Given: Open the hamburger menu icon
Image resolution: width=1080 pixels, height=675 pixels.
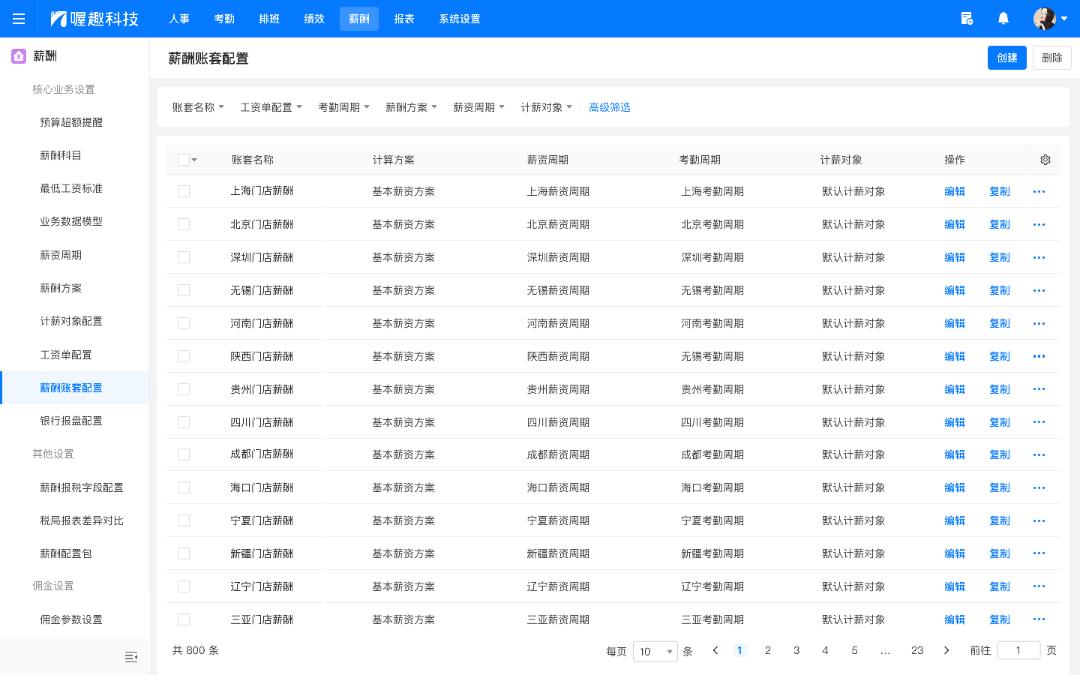Looking at the screenshot, I should [18, 19].
